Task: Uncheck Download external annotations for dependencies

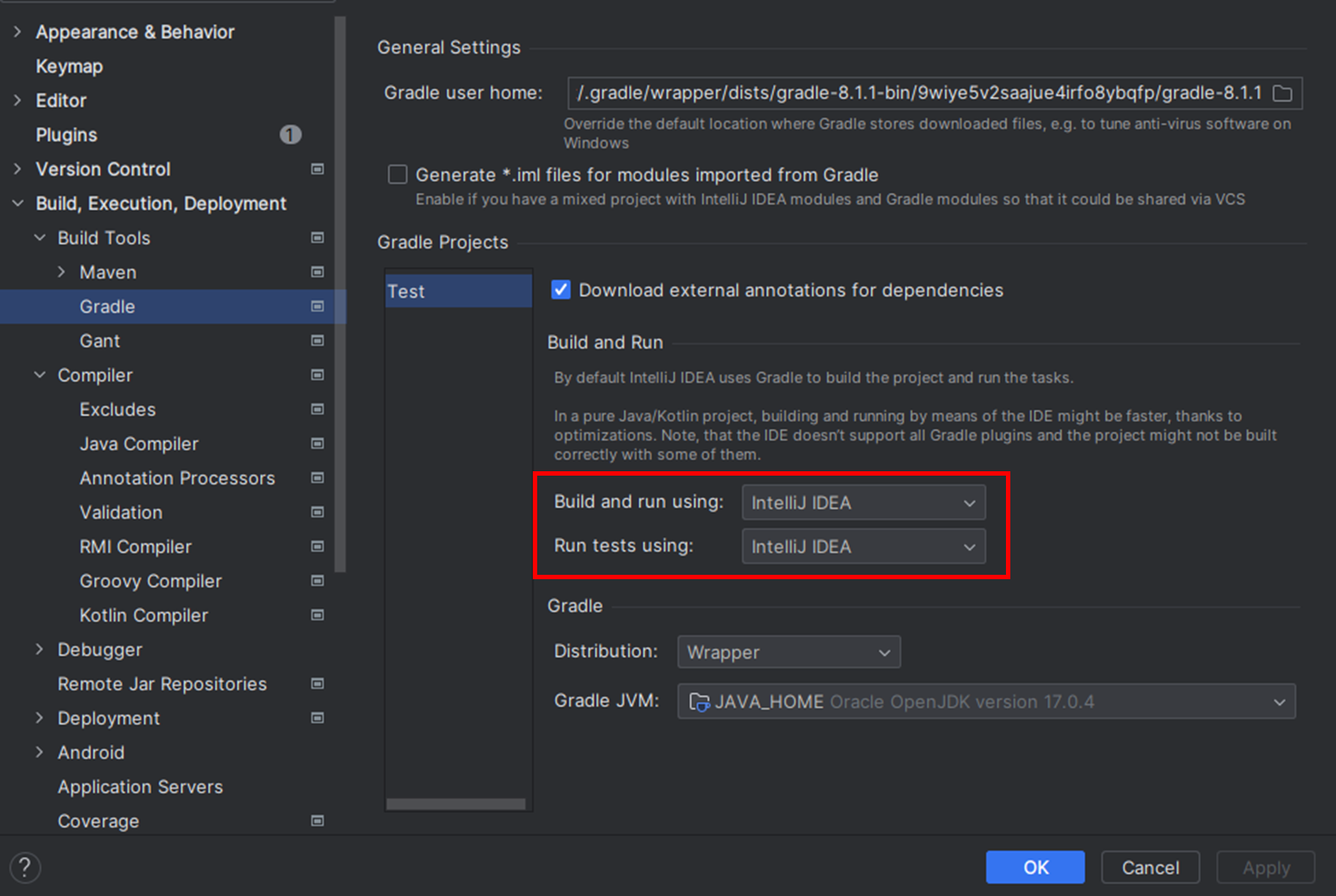Action: [x=561, y=290]
